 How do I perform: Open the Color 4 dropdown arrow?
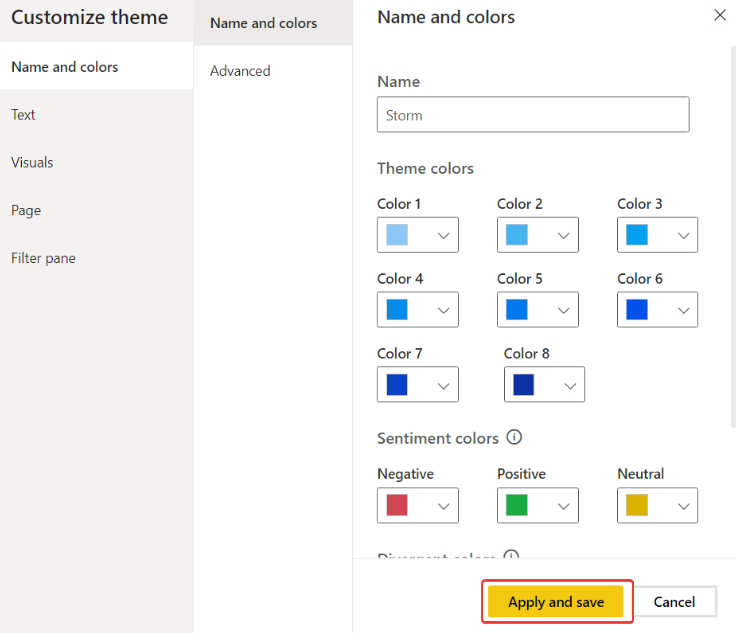(x=443, y=310)
